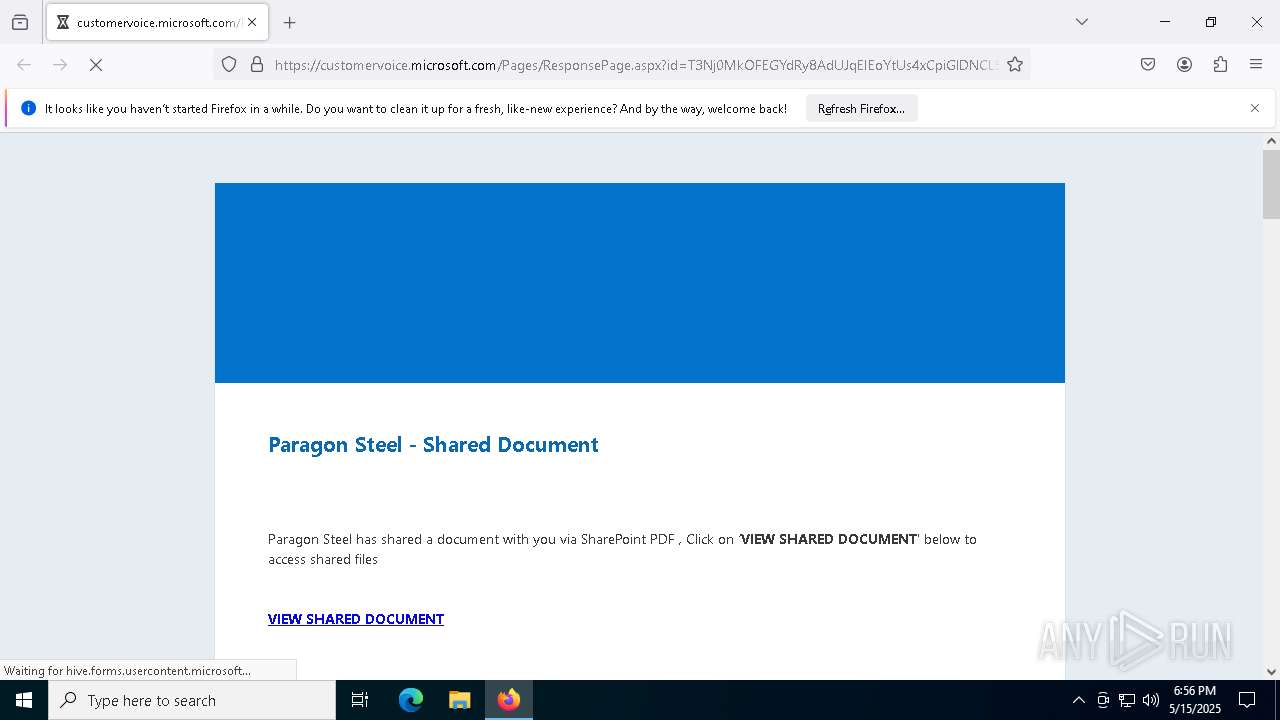Image resolution: width=1280 pixels, height=720 pixels.
Task: Dismiss the Firefox notification bar
Action: pyautogui.click(x=1255, y=108)
